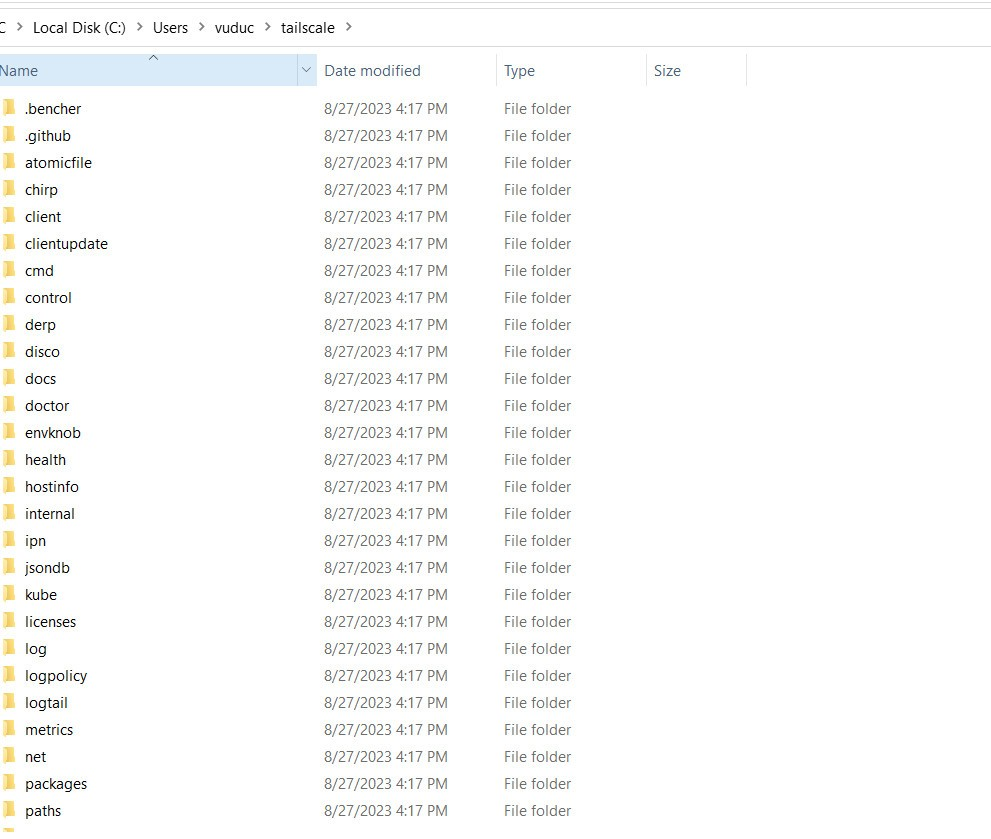Expand the chevron after Users in path
The height and width of the screenshot is (839, 991).
(x=202, y=27)
